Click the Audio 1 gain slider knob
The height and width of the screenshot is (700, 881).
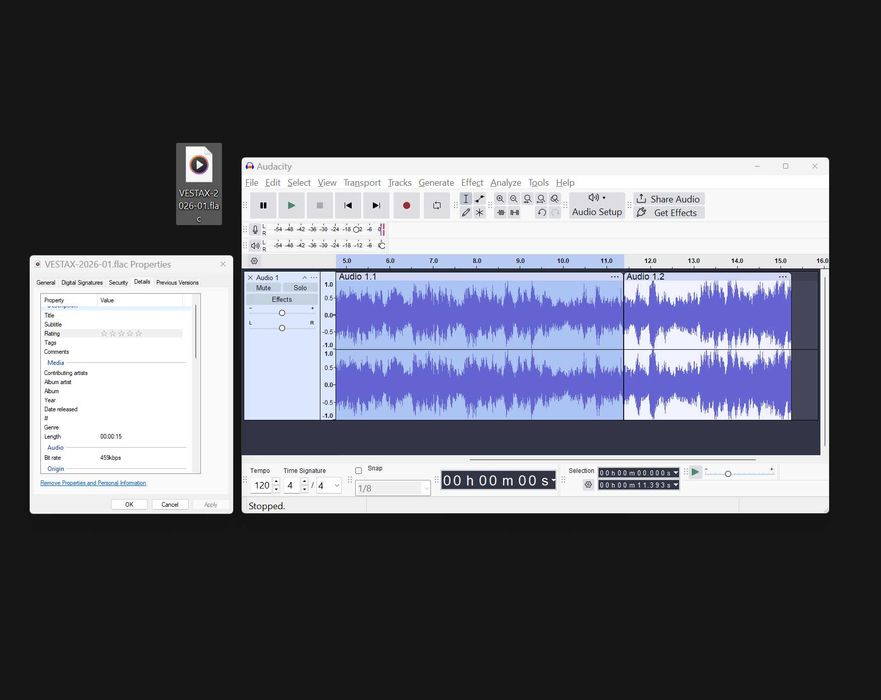282,313
